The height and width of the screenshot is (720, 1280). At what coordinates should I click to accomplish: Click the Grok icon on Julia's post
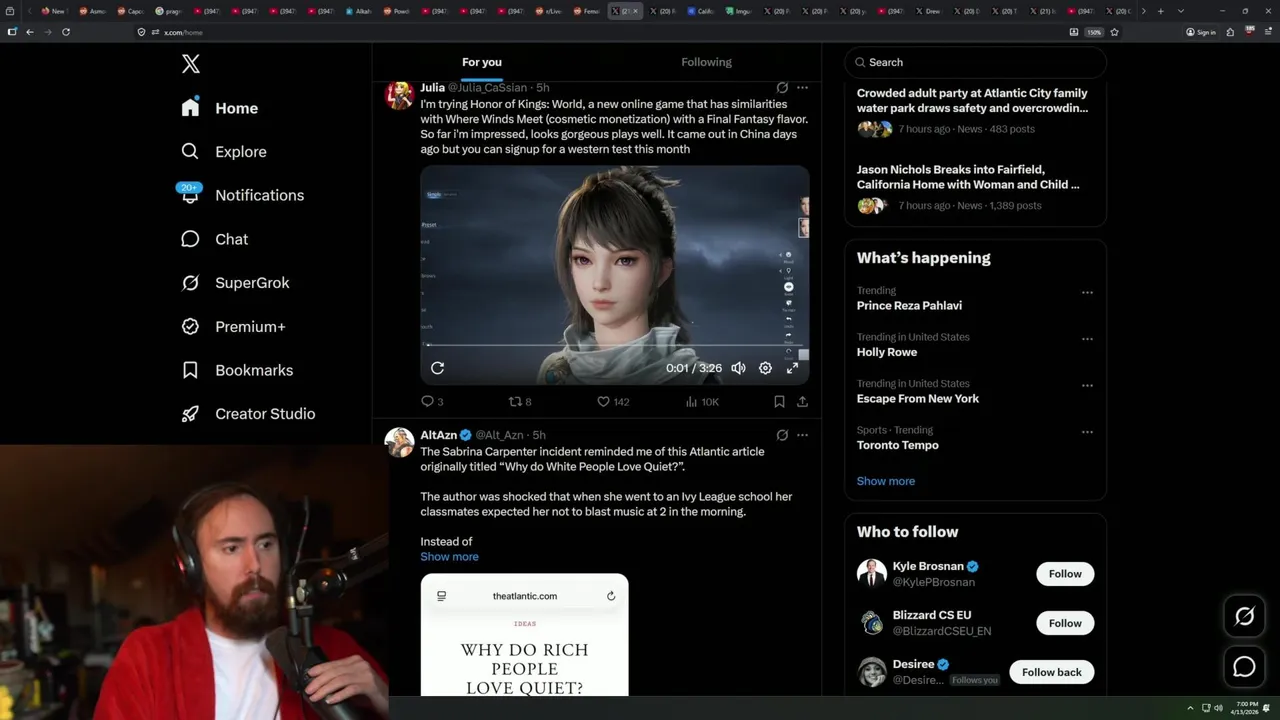[782, 88]
